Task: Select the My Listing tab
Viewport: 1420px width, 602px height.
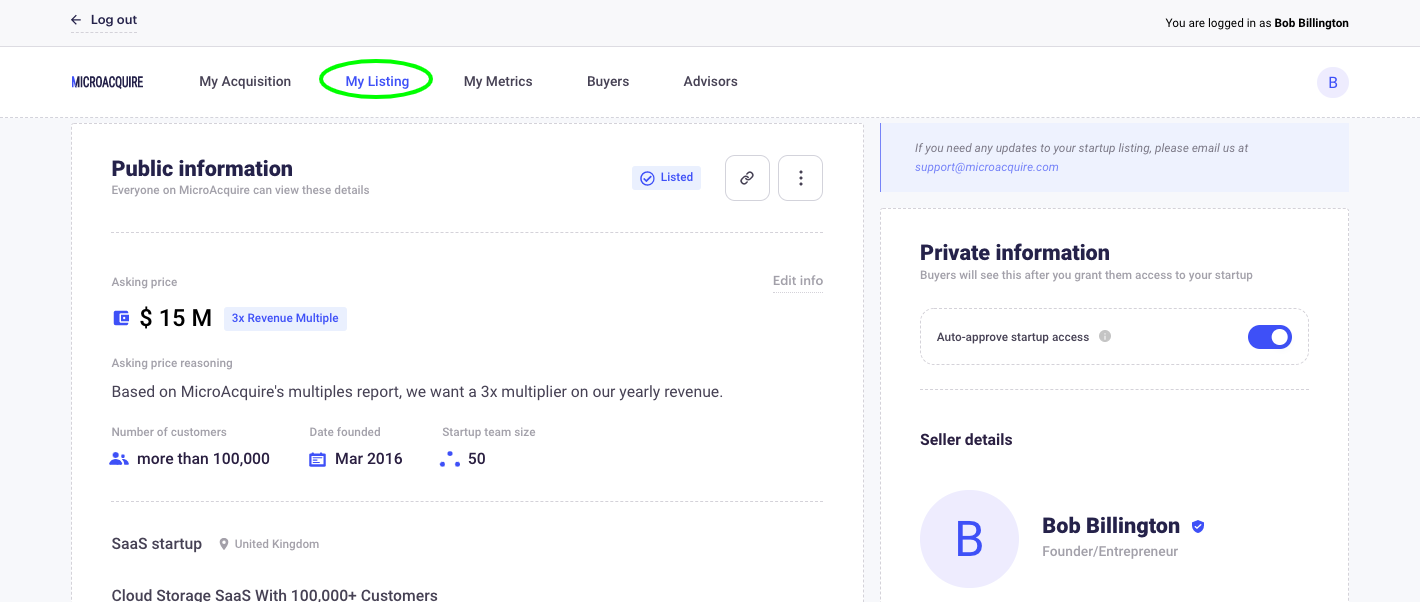Action: click(x=377, y=82)
